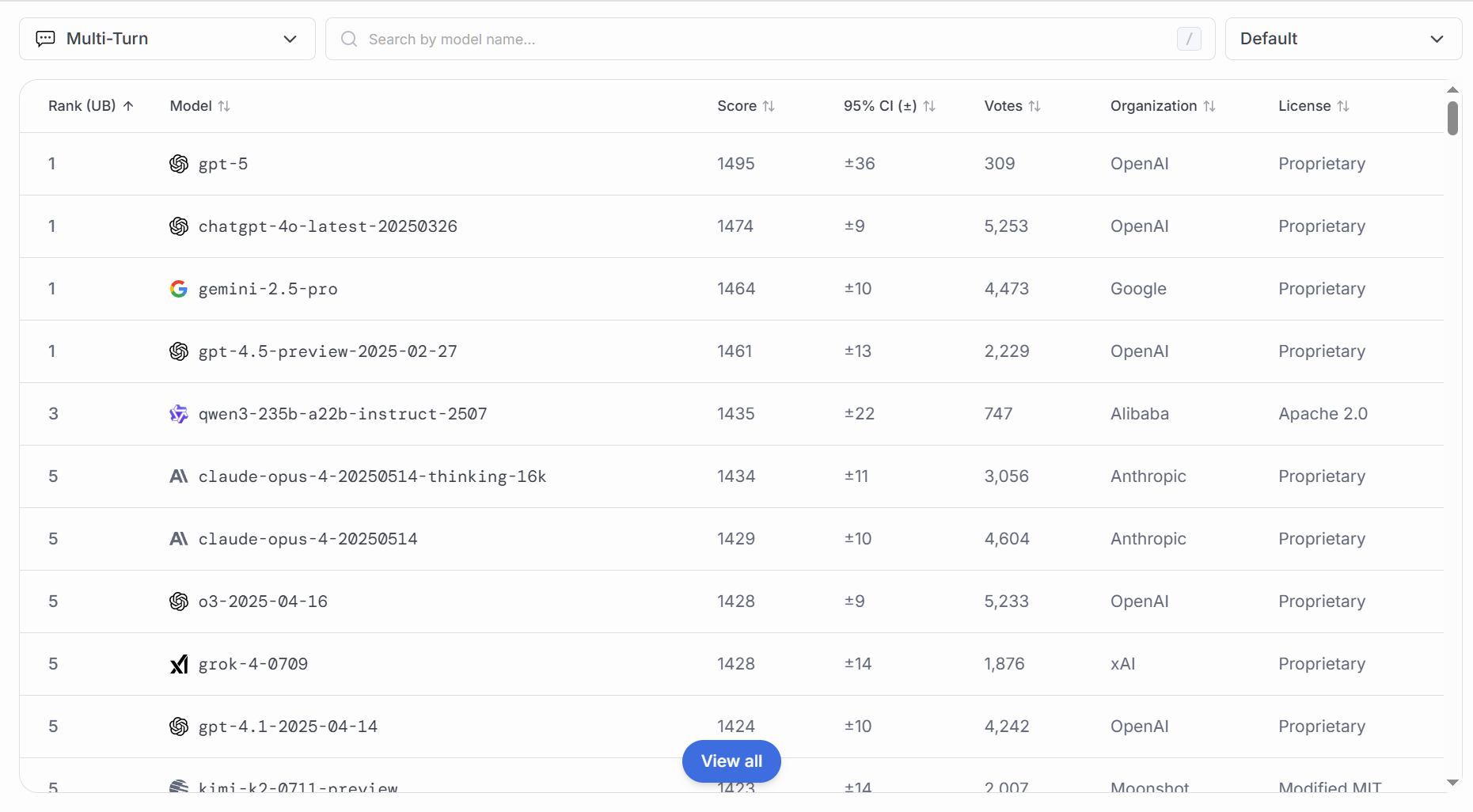
Task: Click the OpenAI logo beside chatgpt-4o-latest-20250326
Action: 179,226
